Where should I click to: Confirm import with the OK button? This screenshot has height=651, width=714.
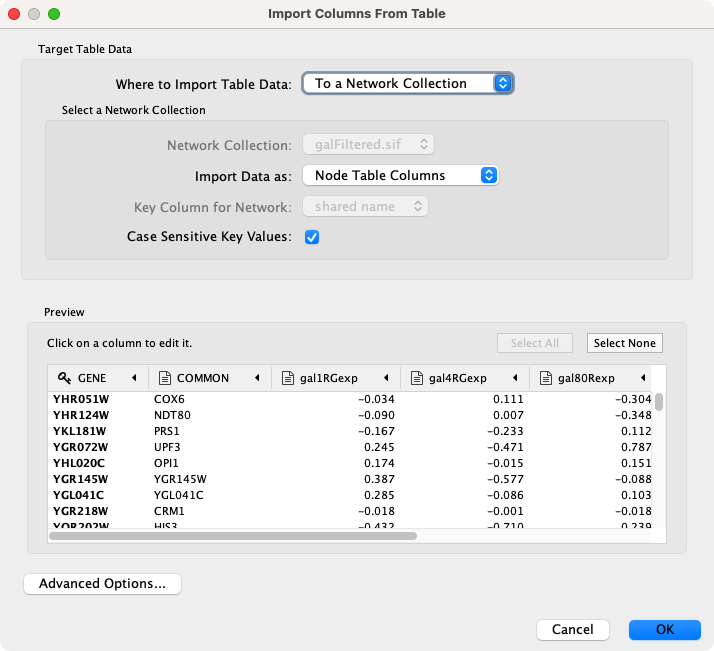pos(664,629)
